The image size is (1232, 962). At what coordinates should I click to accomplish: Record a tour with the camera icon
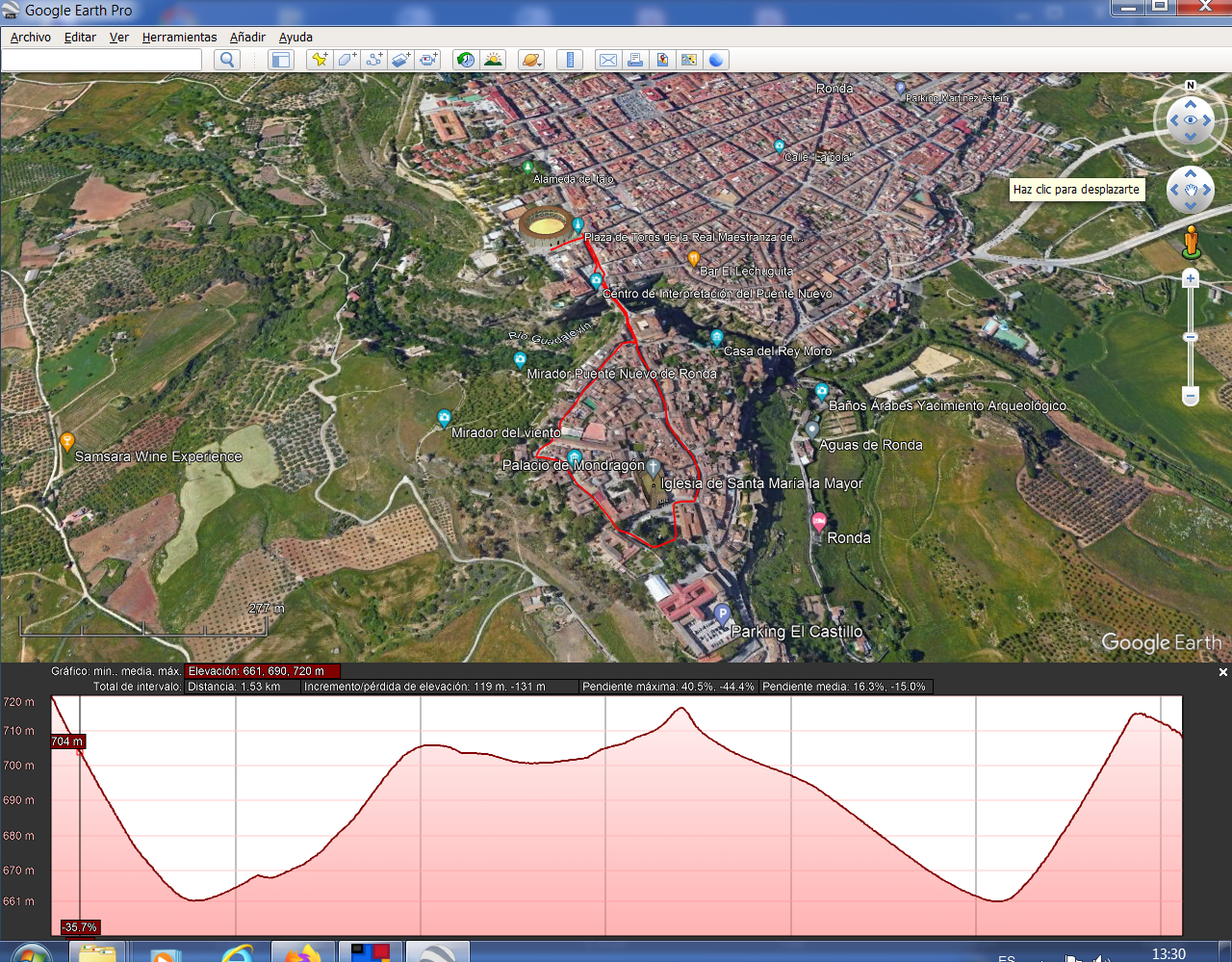(428, 60)
